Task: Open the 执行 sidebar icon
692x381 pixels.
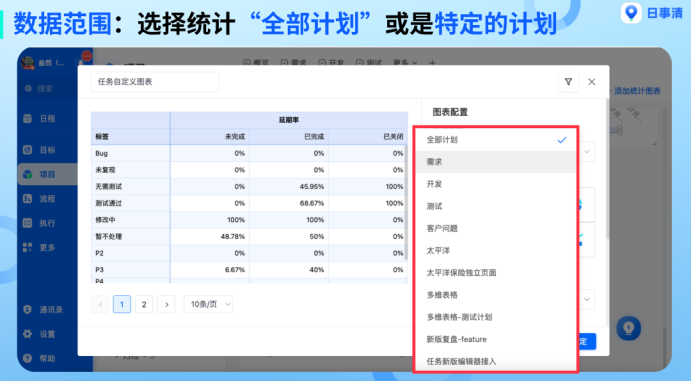Action: [27, 223]
